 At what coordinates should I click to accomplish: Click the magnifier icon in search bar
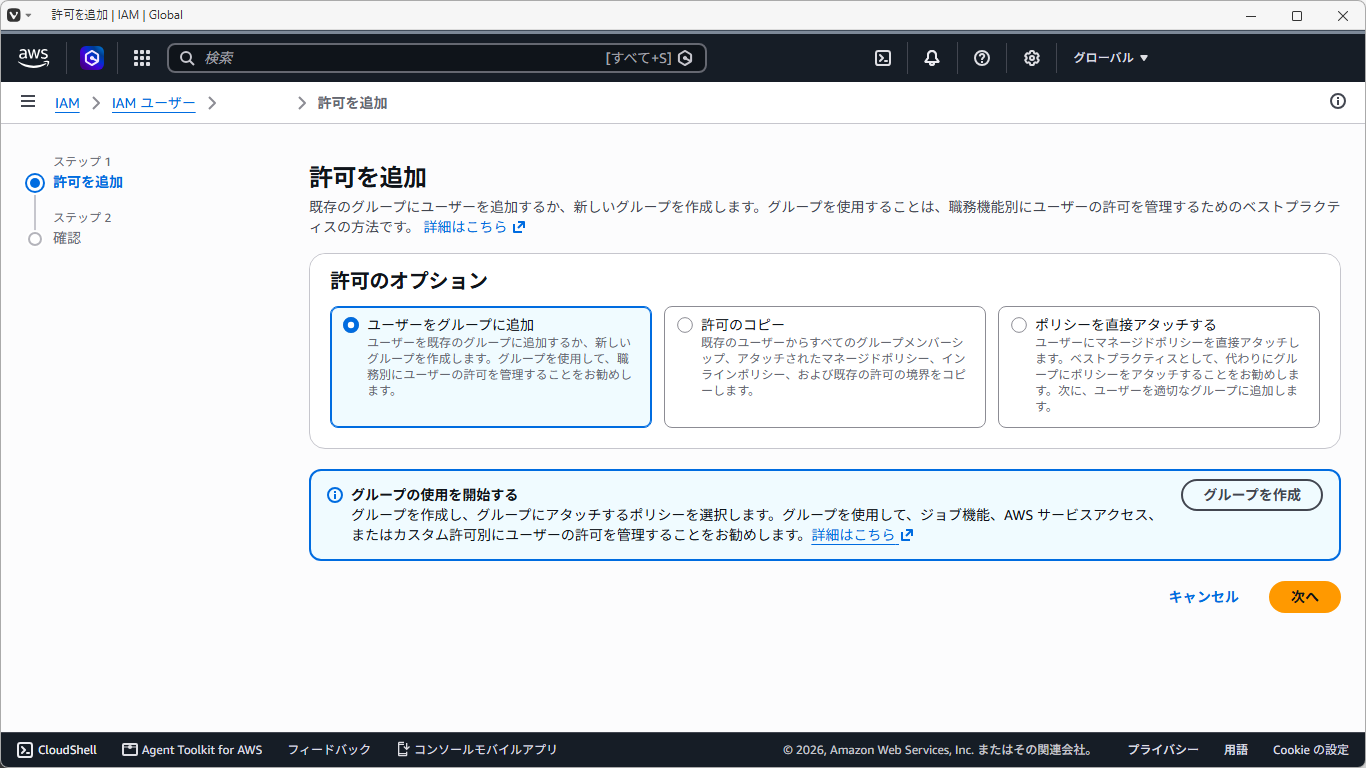point(187,58)
